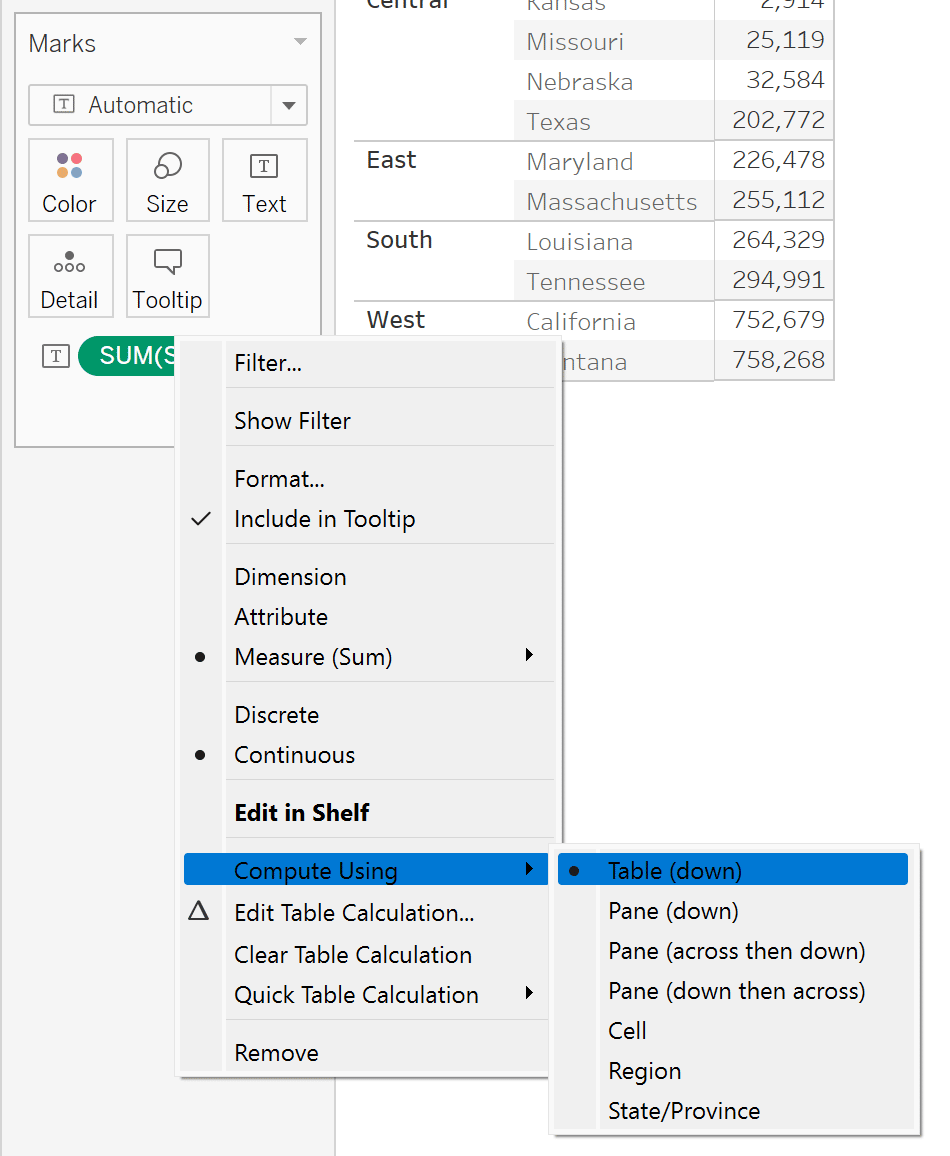This screenshot has height=1156, width=950.
Task: Change the field to Attribute
Action: click(x=281, y=617)
